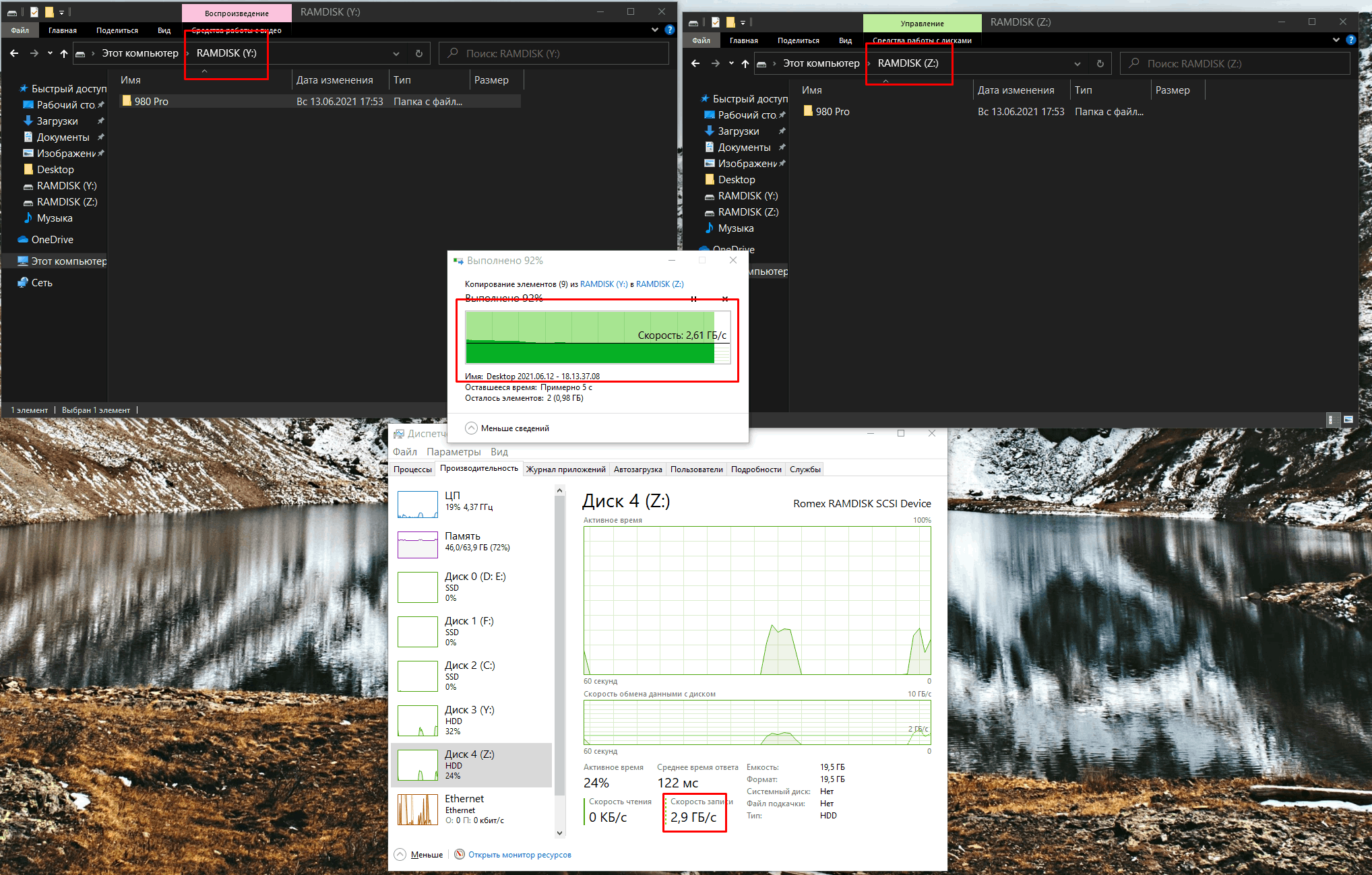Sort by Дата изменения column in Y window
This screenshot has height=875, width=1372.
pyautogui.click(x=335, y=79)
